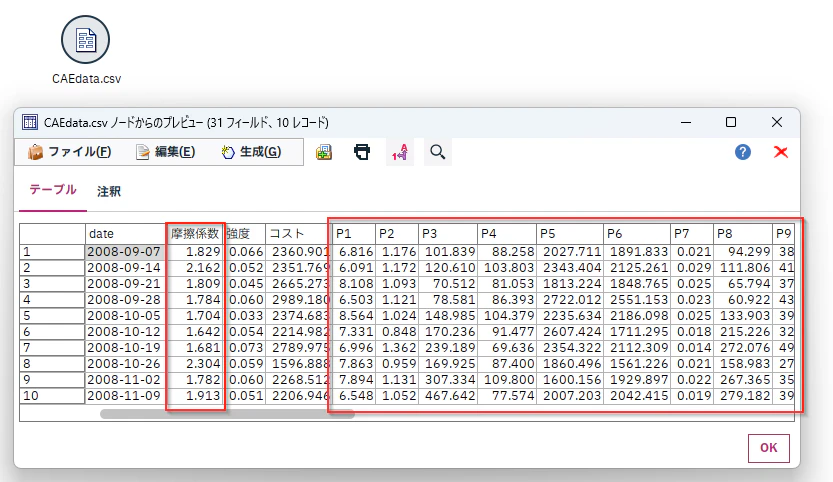Screen dimensions: 833x482
Task: Click the P1 value 8.564
Action: (354, 316)
